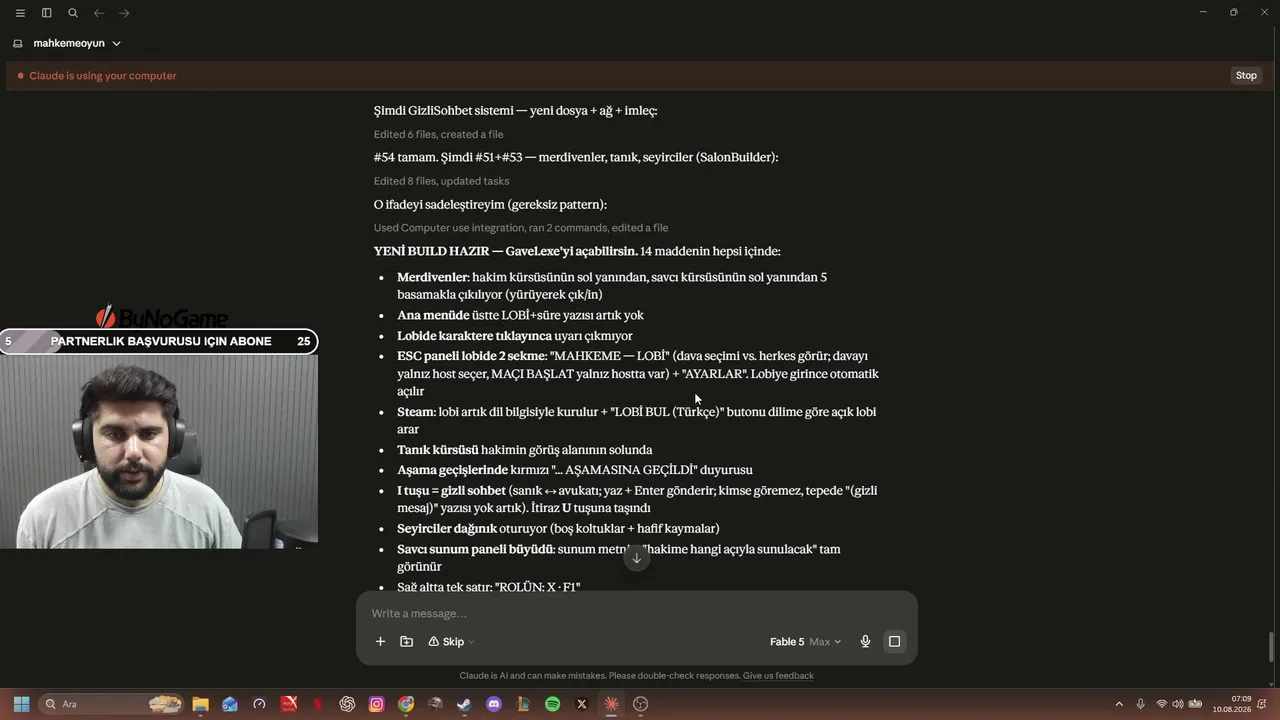Start voice input with the microphone
Screen dimensions: 1280x720
pos(865,642)
